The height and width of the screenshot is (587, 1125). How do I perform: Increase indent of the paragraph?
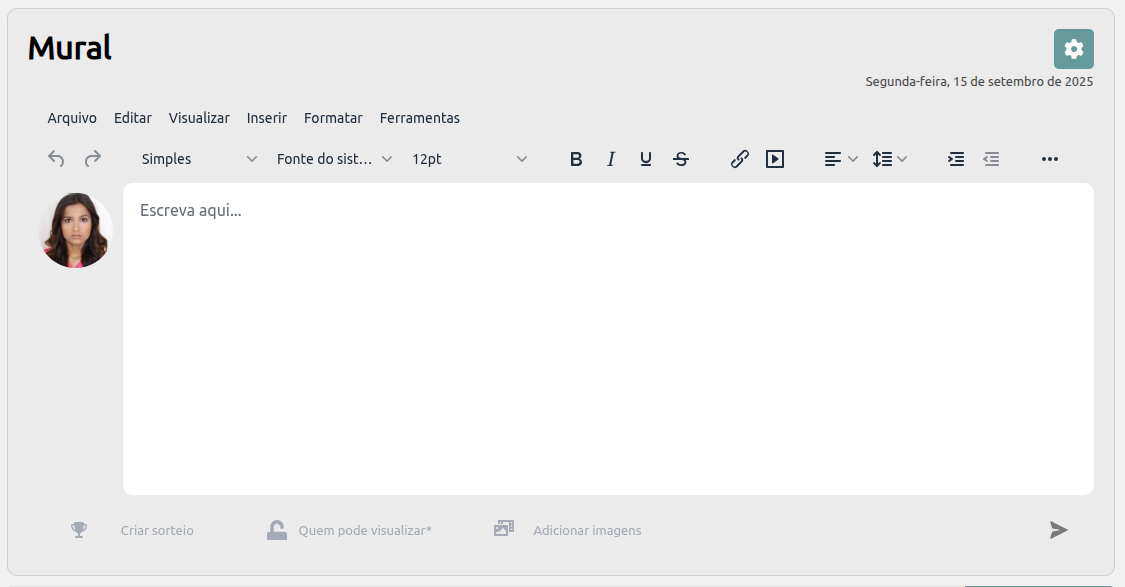point(956,159)
